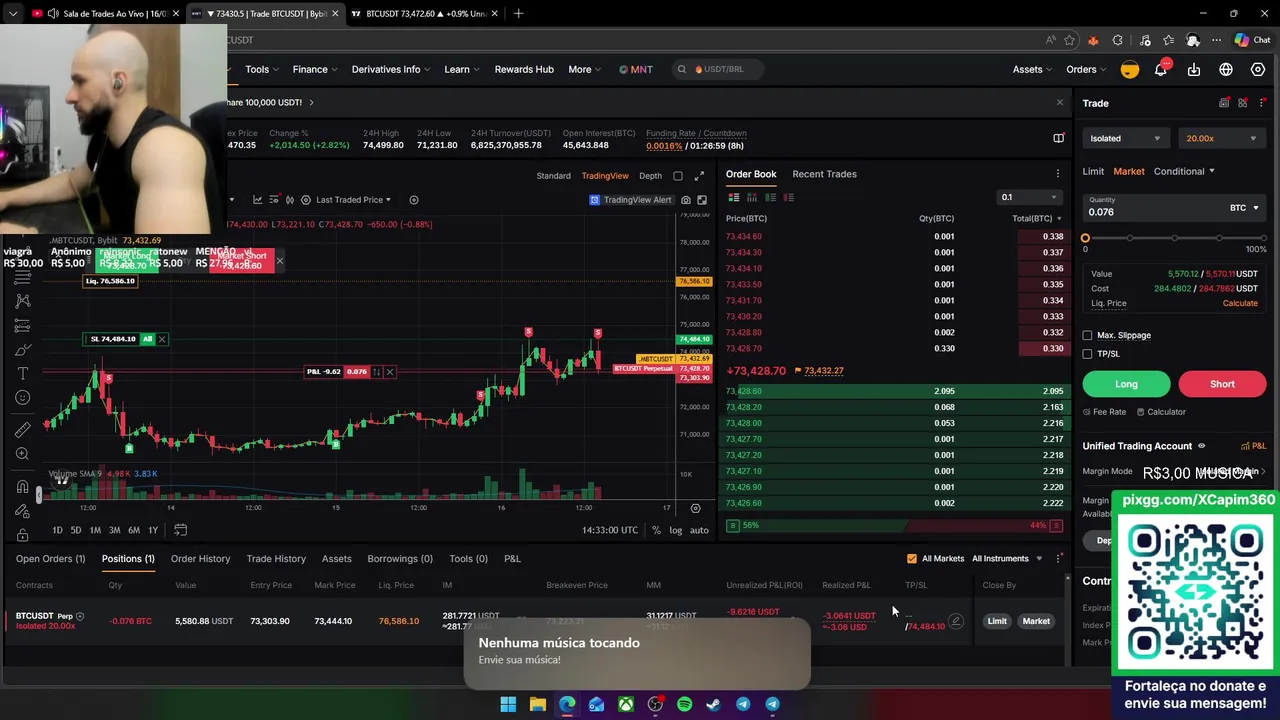The image size is (1280, 720).
Task: Click the chart fullscreen expand icon
Action: pos(699,176)
